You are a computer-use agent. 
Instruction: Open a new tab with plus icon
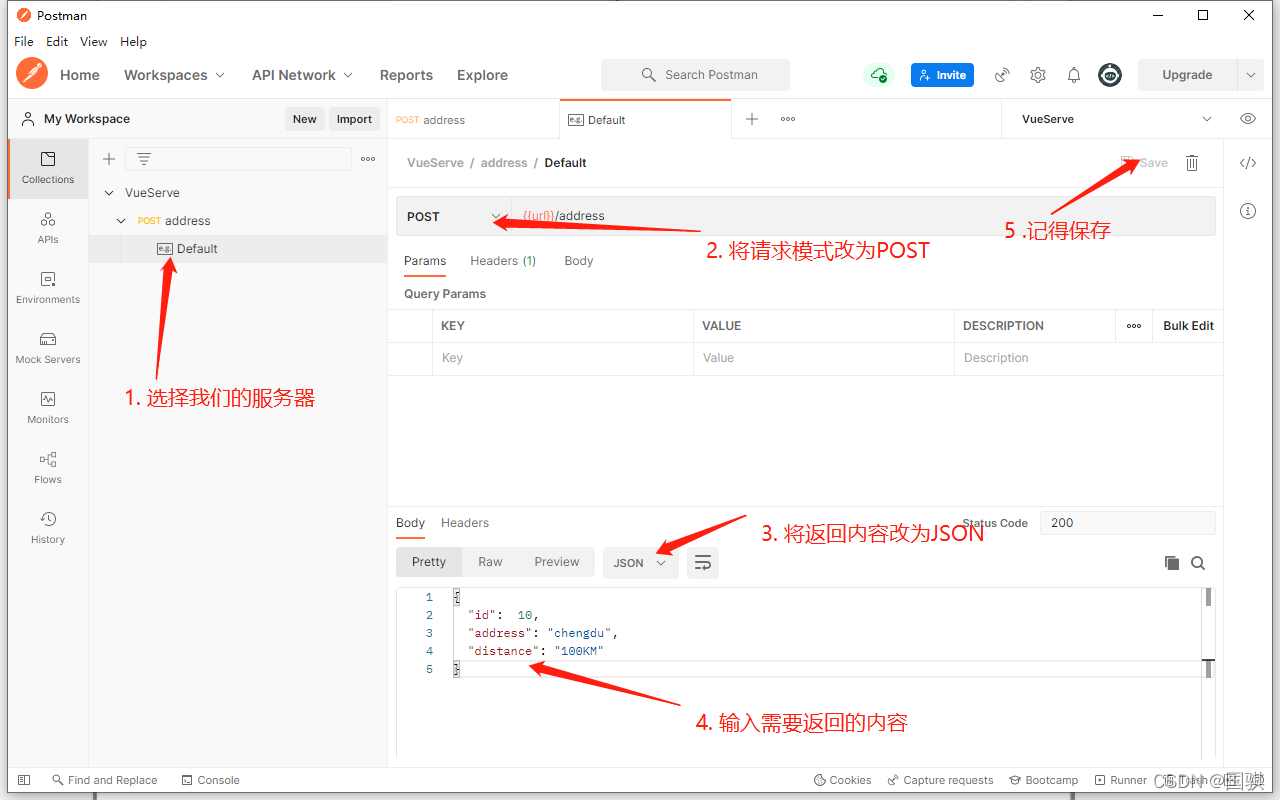pyautogui.click(x=752, y=119)
